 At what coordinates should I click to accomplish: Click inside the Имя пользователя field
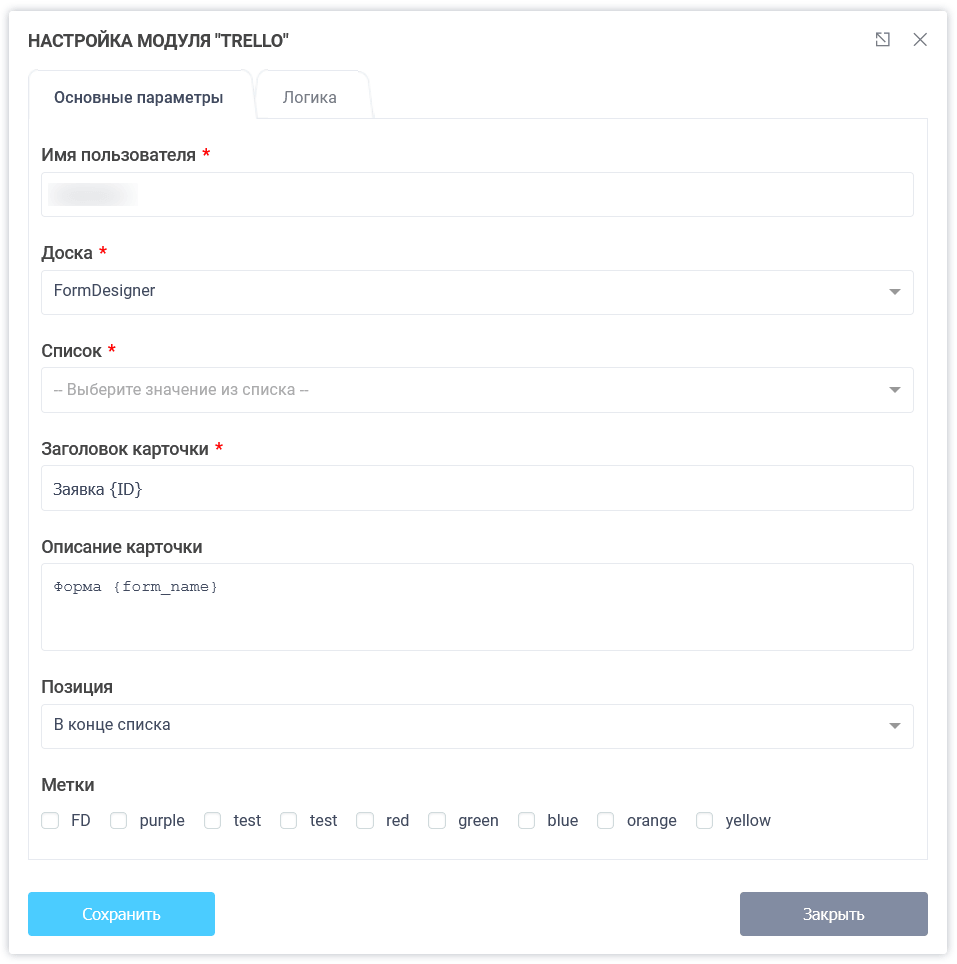pos(477,194)
